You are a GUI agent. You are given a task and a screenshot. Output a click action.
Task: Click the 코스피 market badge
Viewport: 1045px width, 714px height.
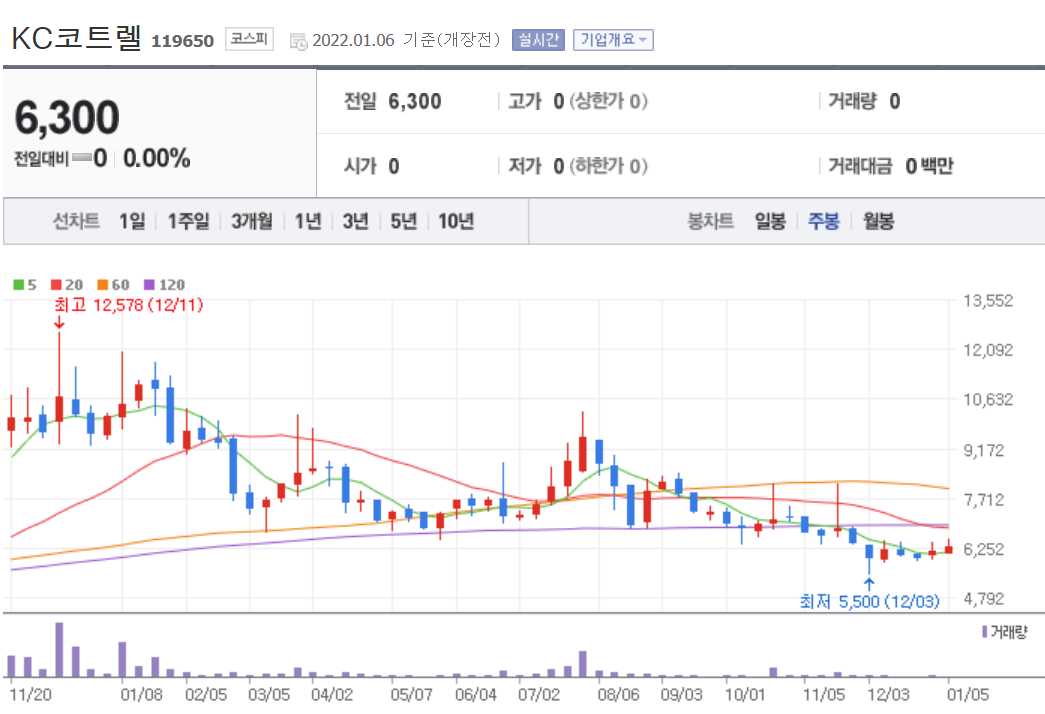pyautogui.click(x=249, y=39)
